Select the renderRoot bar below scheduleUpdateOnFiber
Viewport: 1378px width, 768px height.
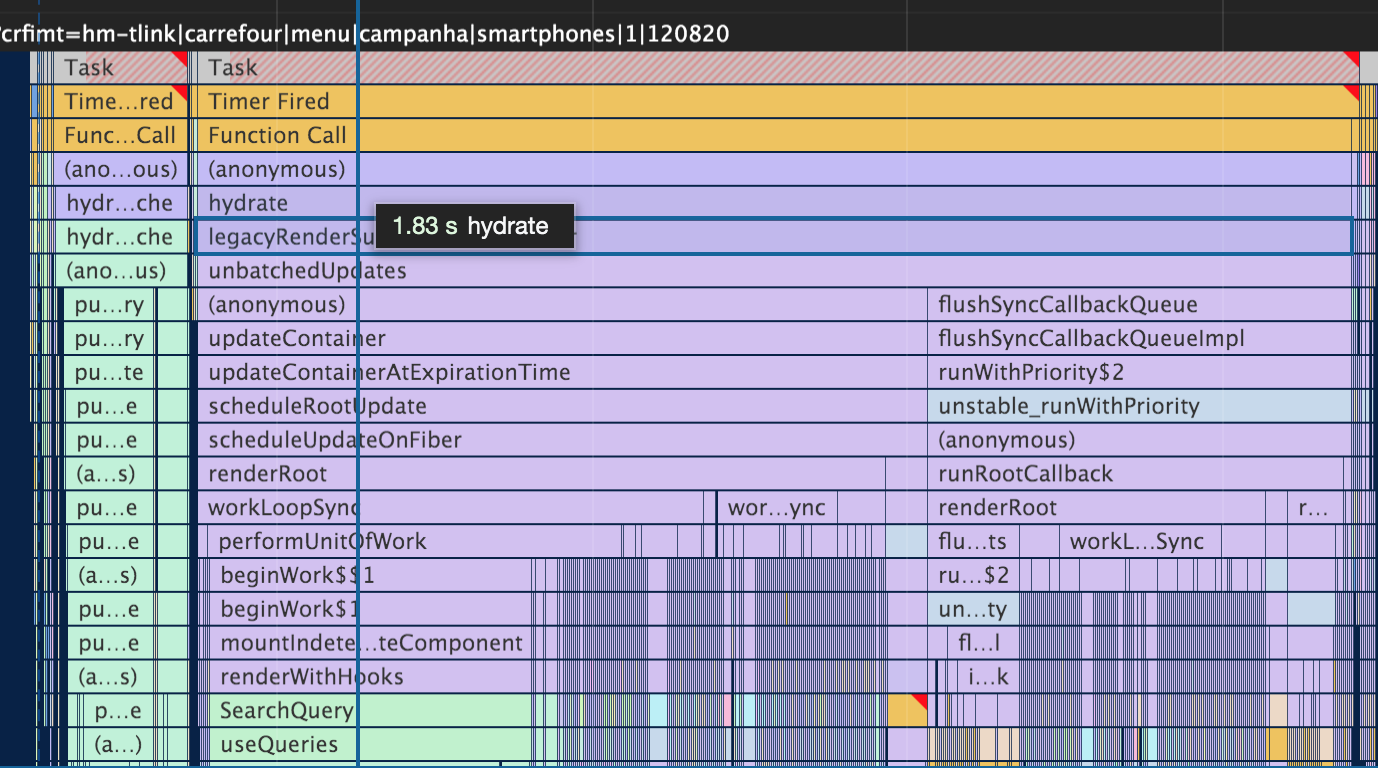point(541,475)
